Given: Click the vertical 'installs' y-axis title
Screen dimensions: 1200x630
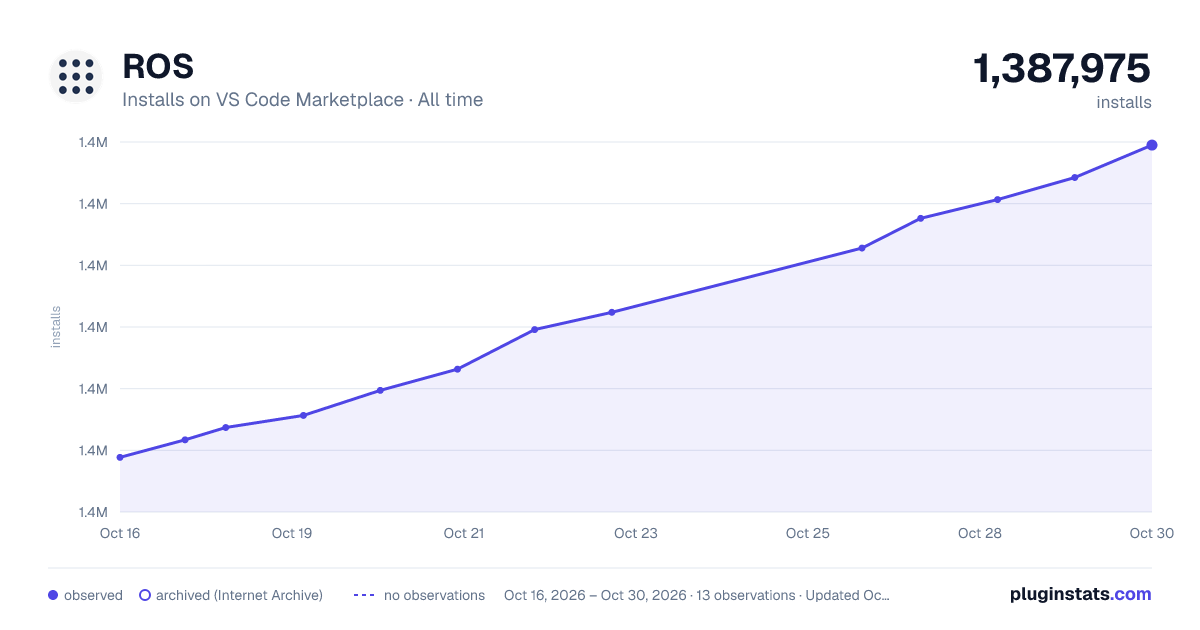Looking at the screenshot, I should [56, 327].
